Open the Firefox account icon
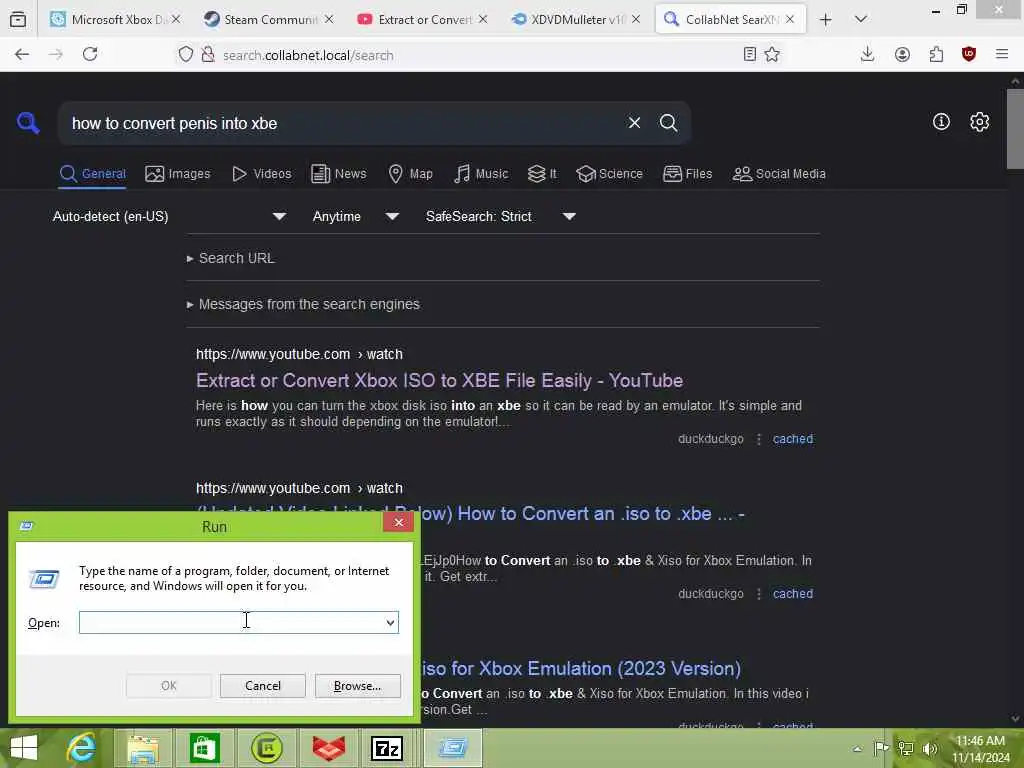Viewport: 1024px width, 768px height. point(902,54)
